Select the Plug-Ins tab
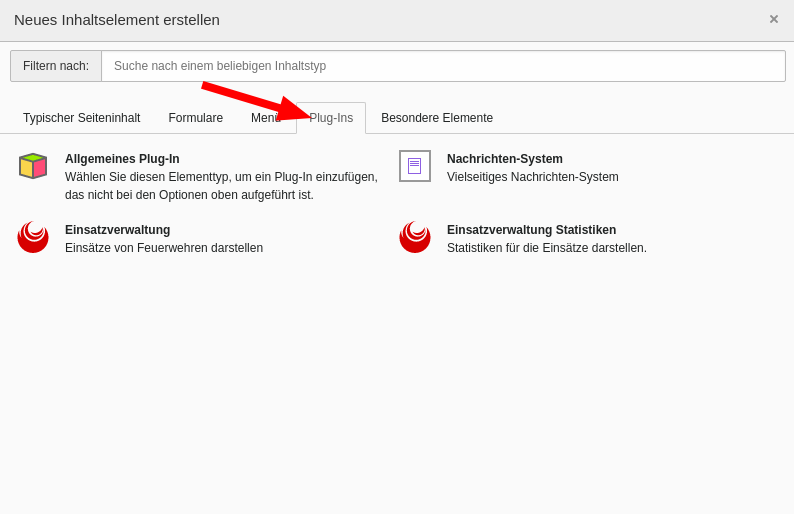The height and width of the screenshot is (514, 794). [x=331, y=118]
